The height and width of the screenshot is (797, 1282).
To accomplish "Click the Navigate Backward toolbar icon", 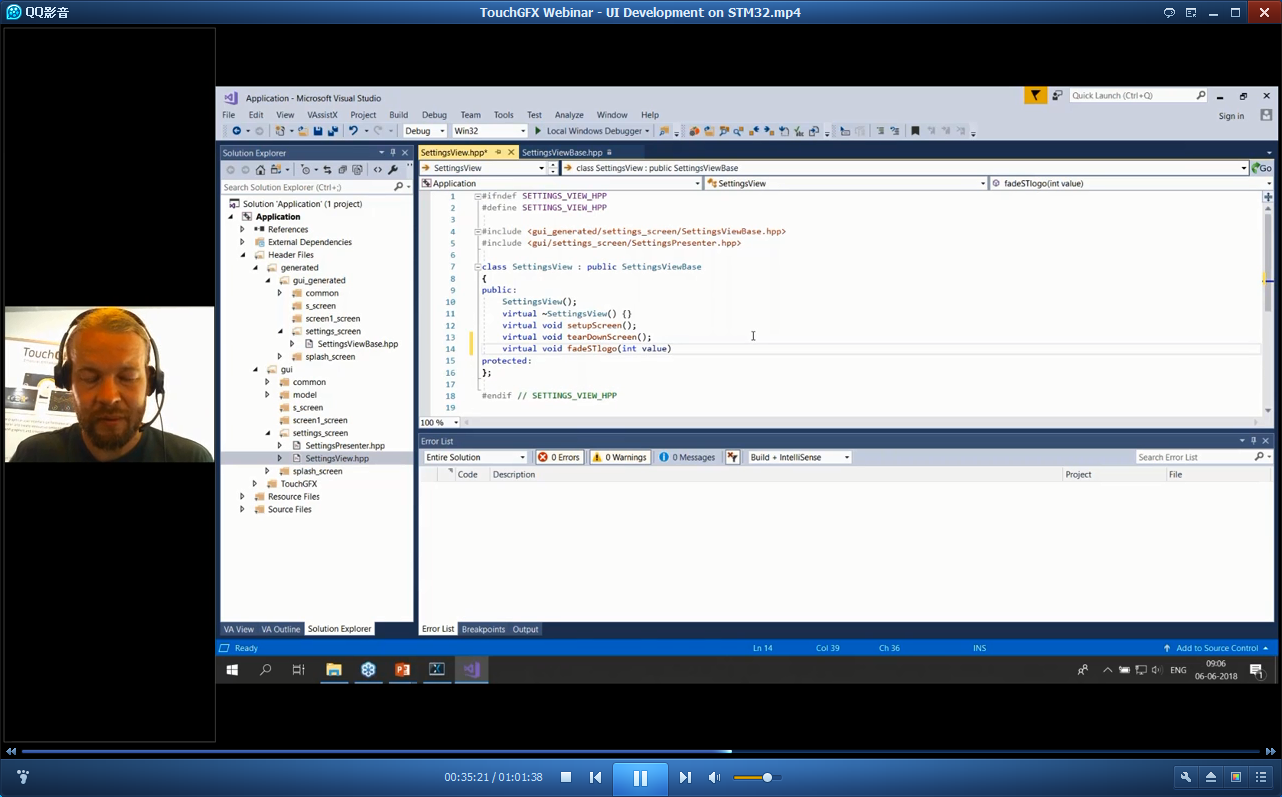I will click(x=237, y=131).
